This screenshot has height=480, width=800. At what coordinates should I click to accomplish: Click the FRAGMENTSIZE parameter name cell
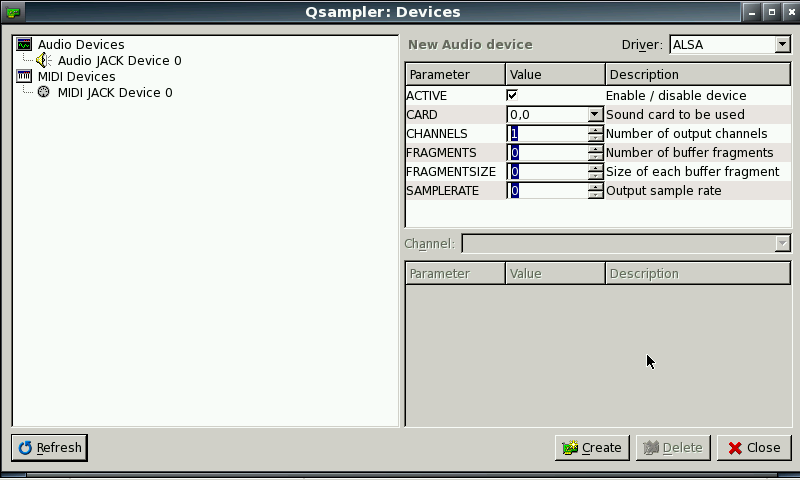(x=456, y=171)
